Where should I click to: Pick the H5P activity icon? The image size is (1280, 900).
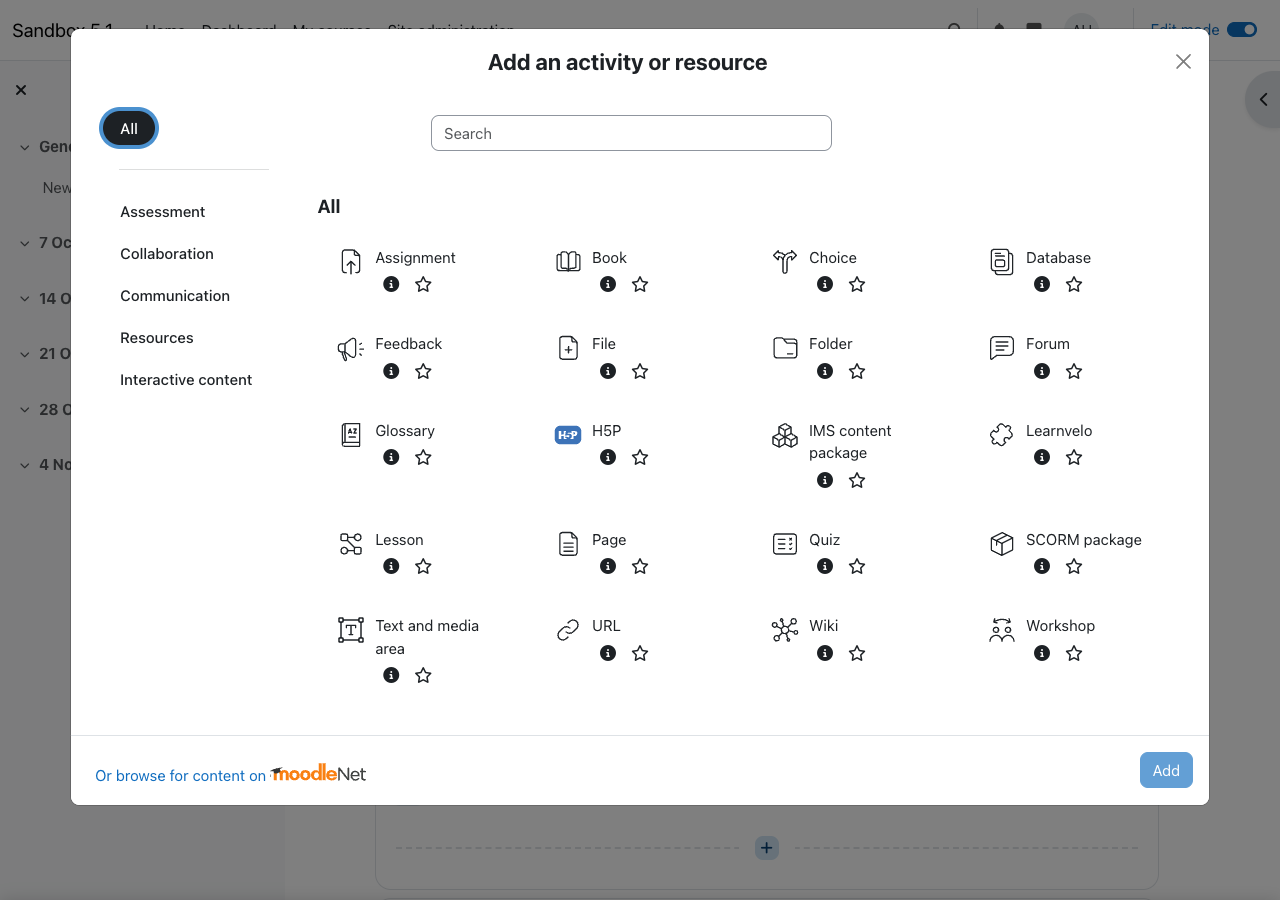click(568, 434)
